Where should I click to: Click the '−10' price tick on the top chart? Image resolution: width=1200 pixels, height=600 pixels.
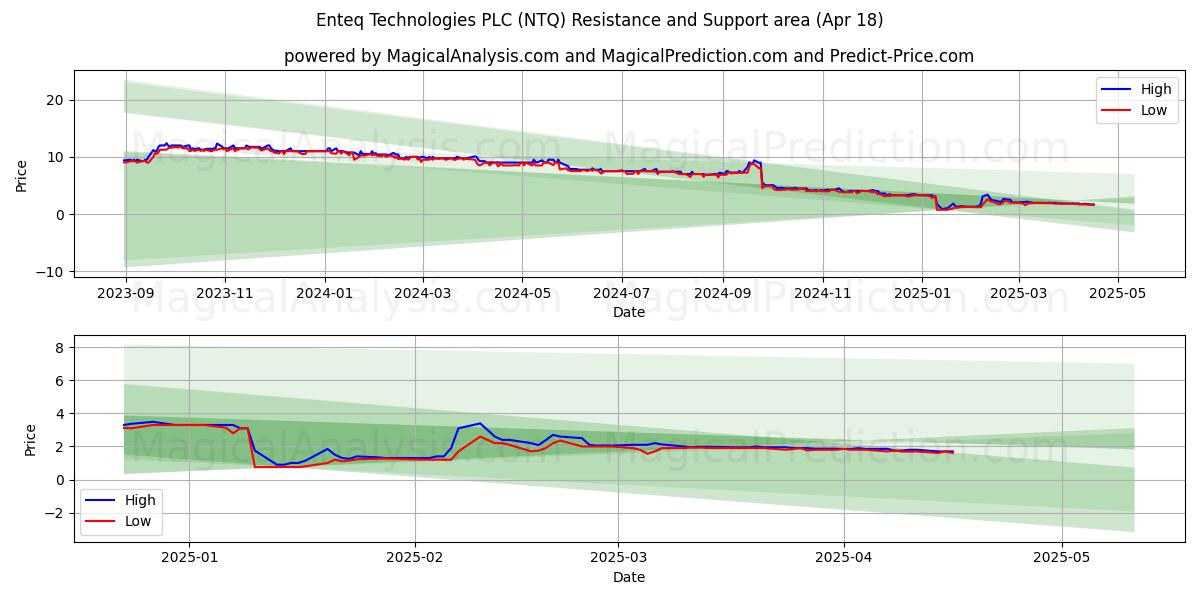tap(50, 272)
